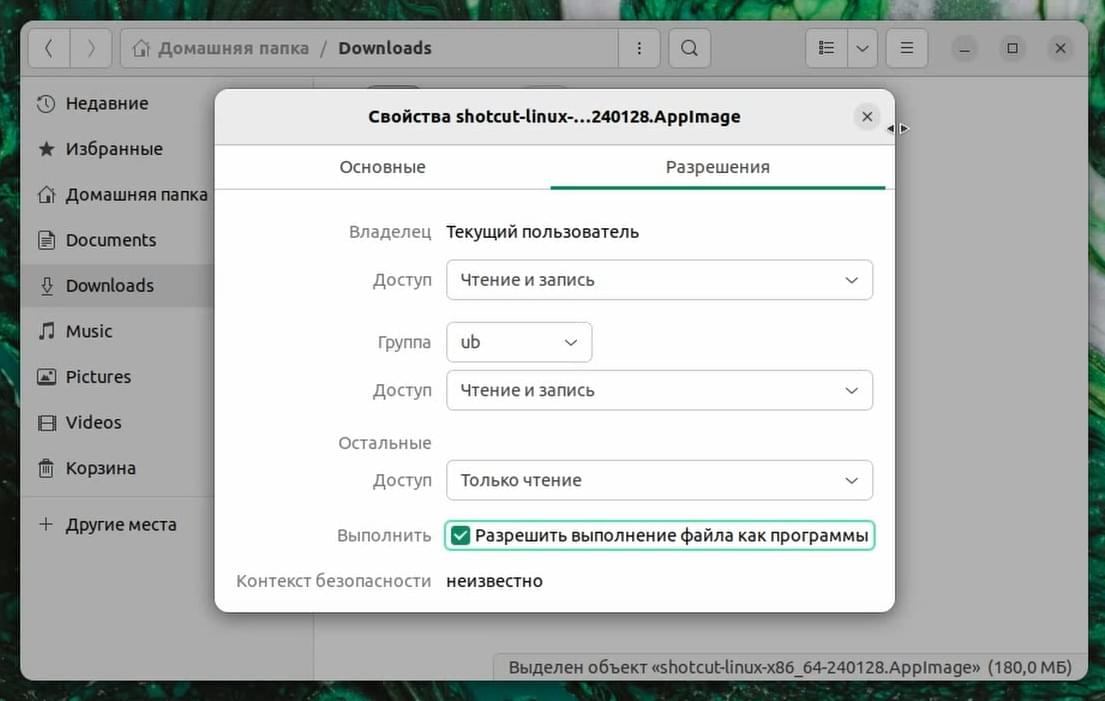The image size is (1105, 701).
Task: Open search in the Files window
Action: (x=689, y=48)
